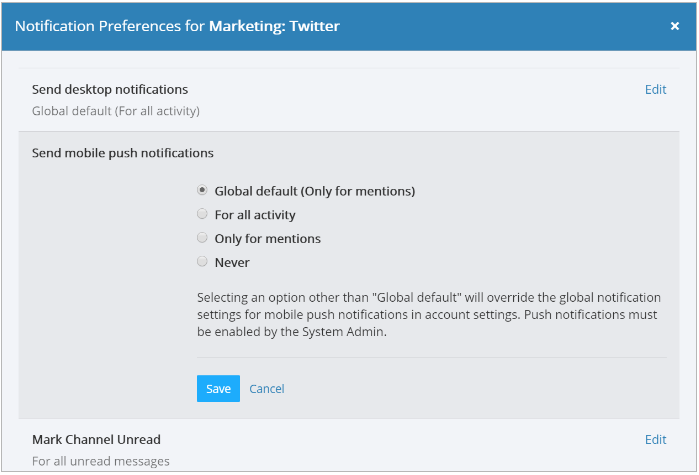This screenshot has width=699, height=475.
Task: Click the Send mobile push notifications heading
Action: 123,153
